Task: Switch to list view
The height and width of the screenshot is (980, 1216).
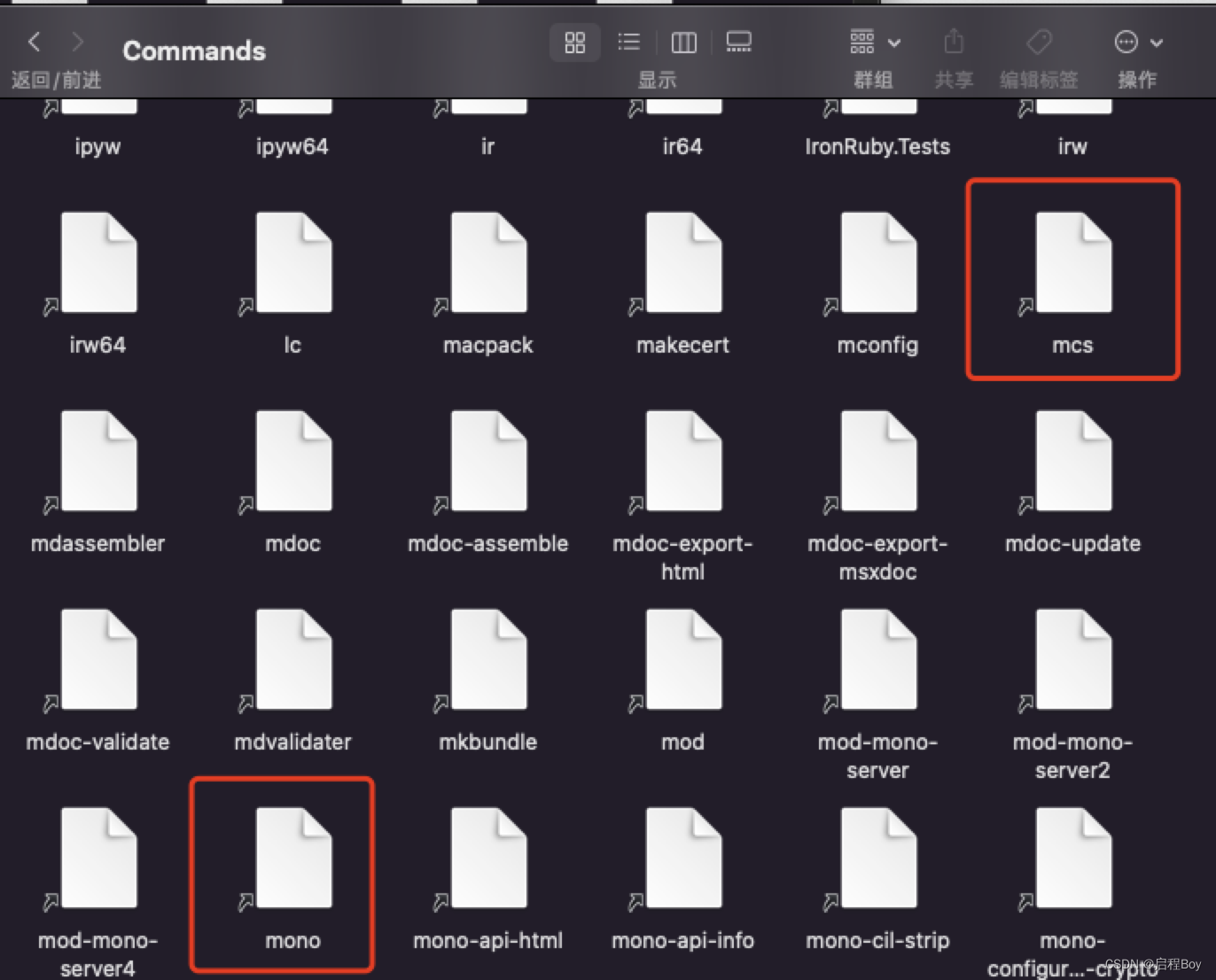Action: (x=629, y=42)
